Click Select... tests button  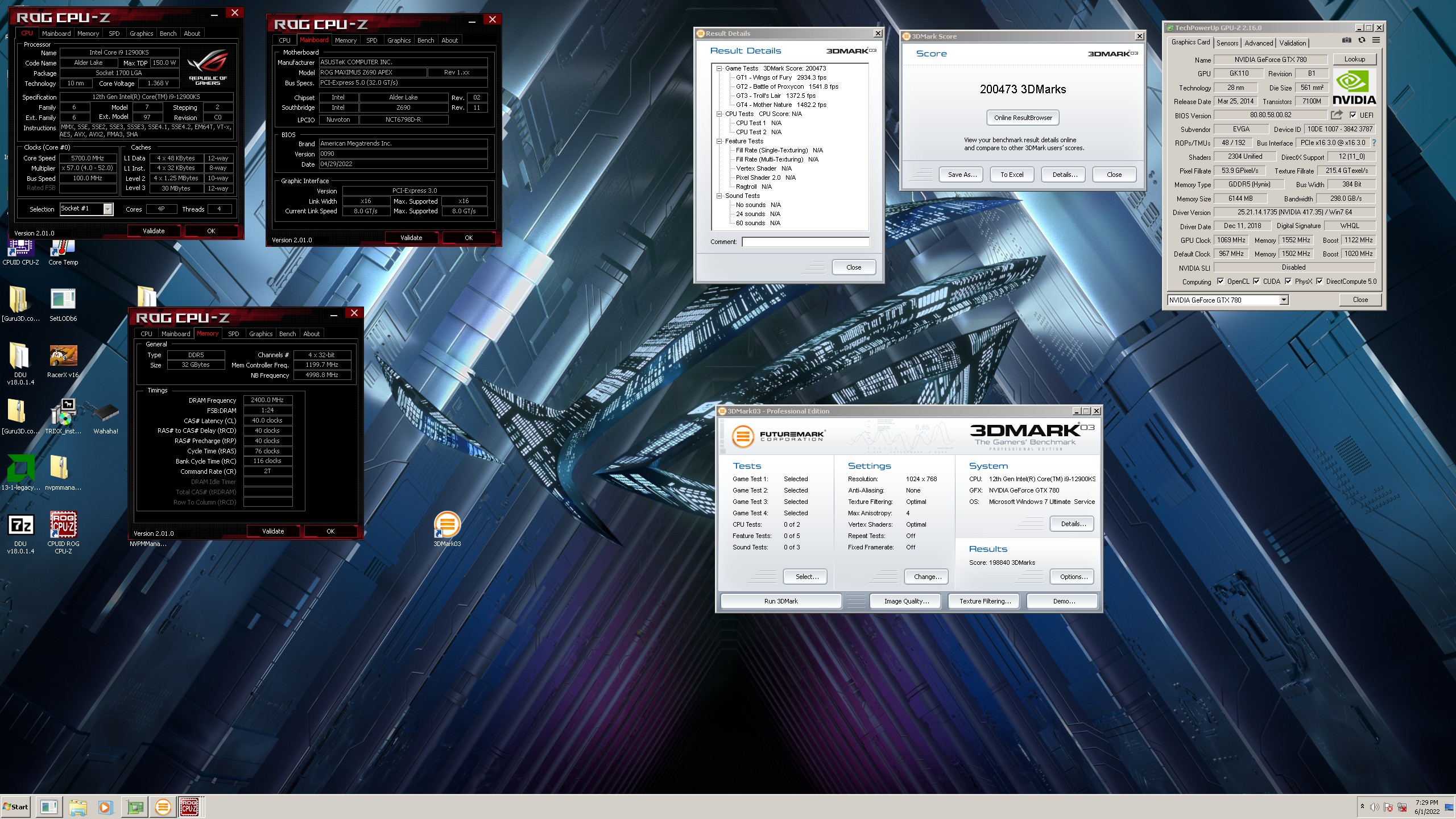[806, 577]
